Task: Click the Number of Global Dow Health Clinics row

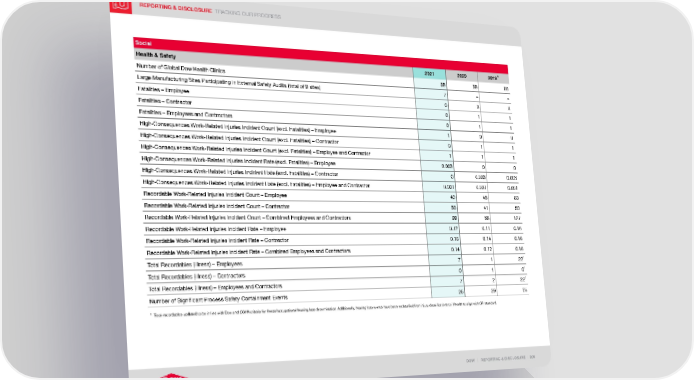Action: (x=181, y=69)
